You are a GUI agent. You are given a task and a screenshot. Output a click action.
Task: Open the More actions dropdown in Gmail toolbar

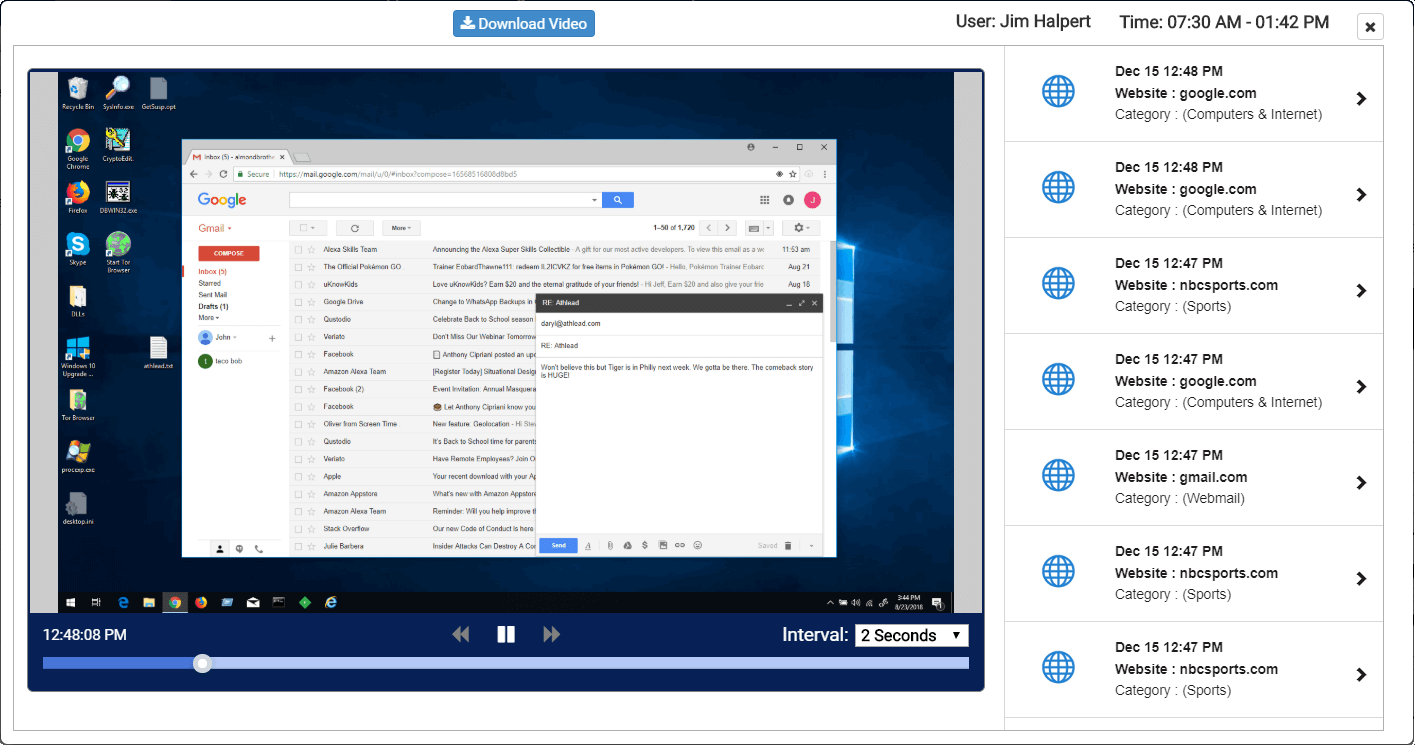(x=401, y=228)
